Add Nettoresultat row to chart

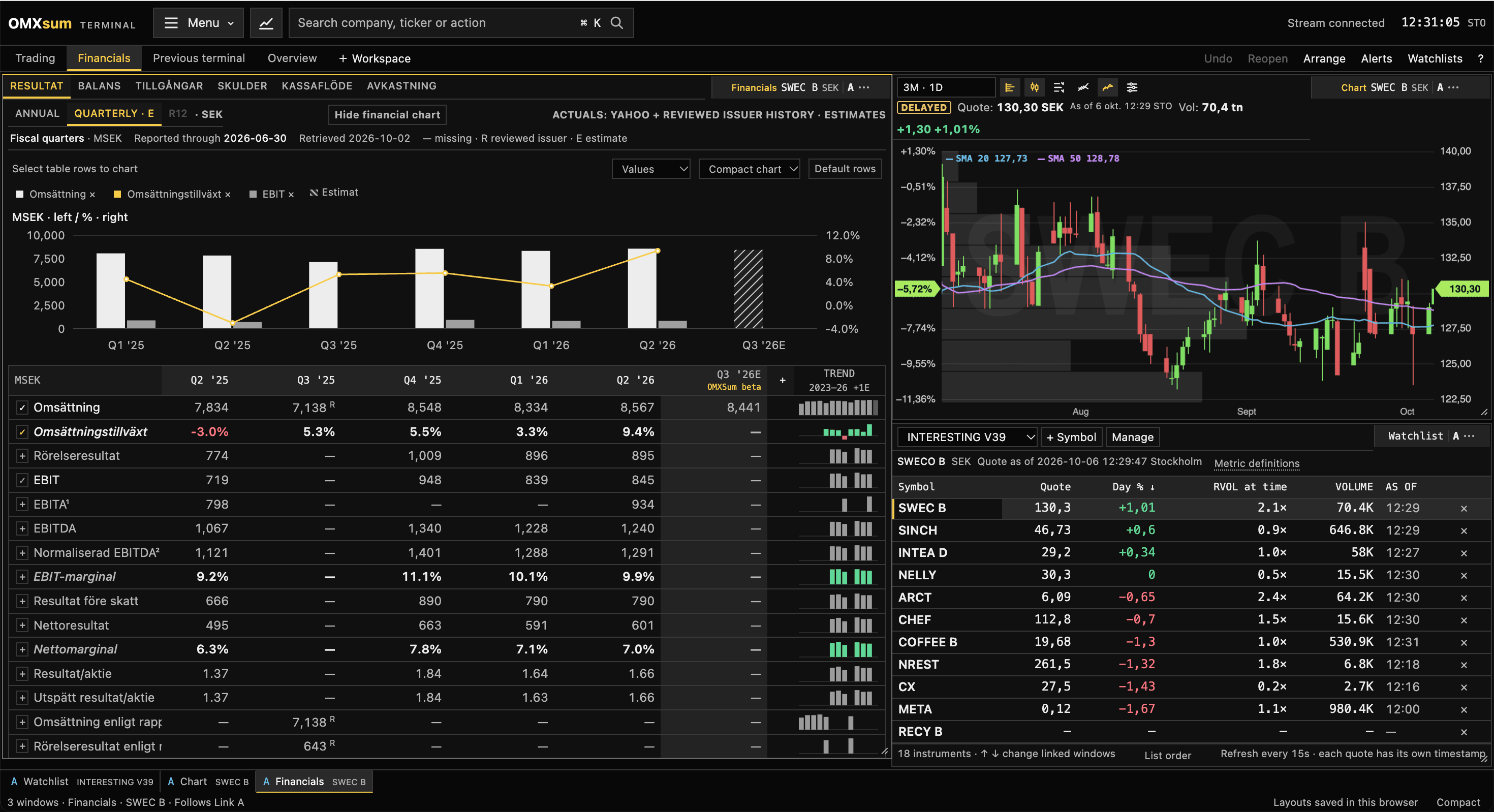click(22, 626)
